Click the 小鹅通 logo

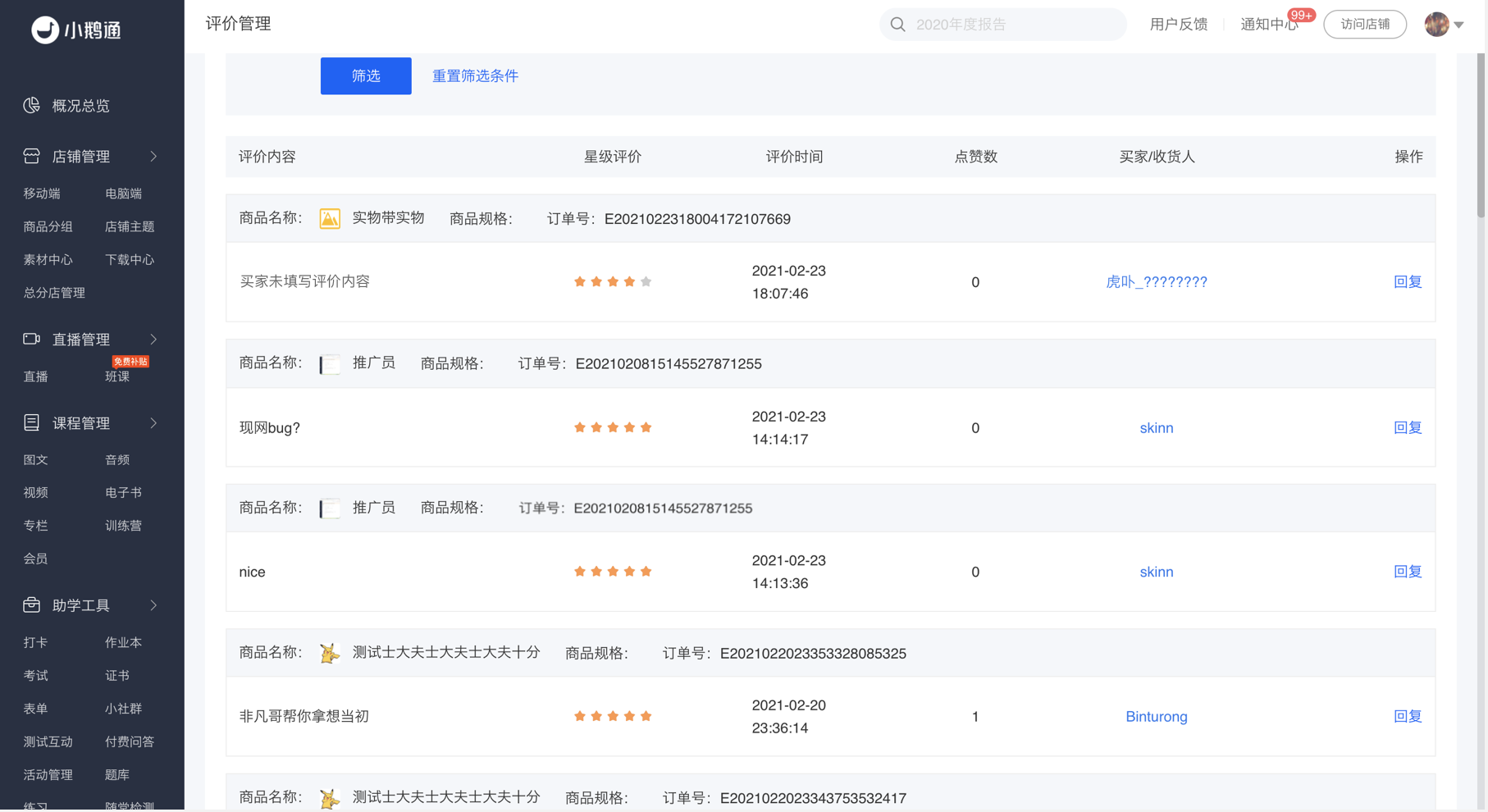76,30
